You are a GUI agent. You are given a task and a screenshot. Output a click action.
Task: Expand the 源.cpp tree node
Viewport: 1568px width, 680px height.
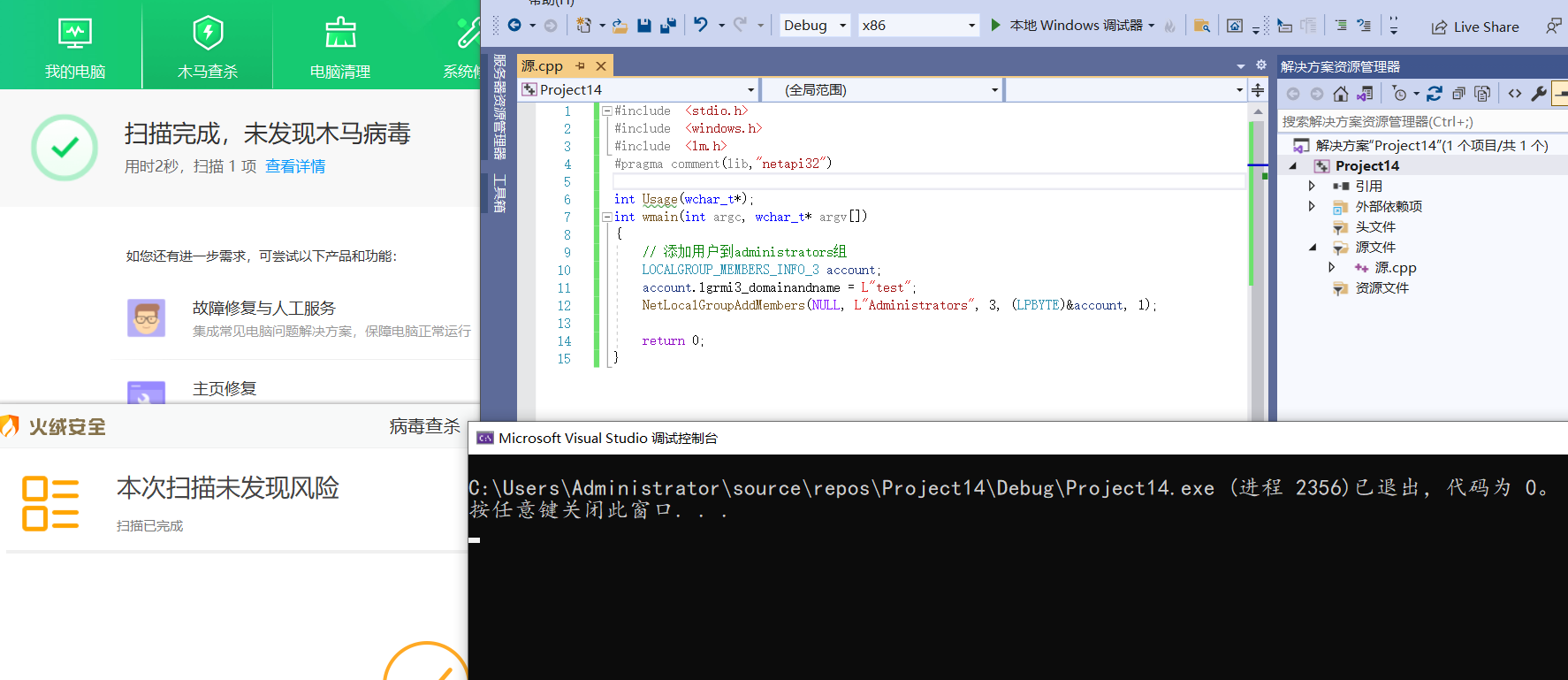(1332, 267)
